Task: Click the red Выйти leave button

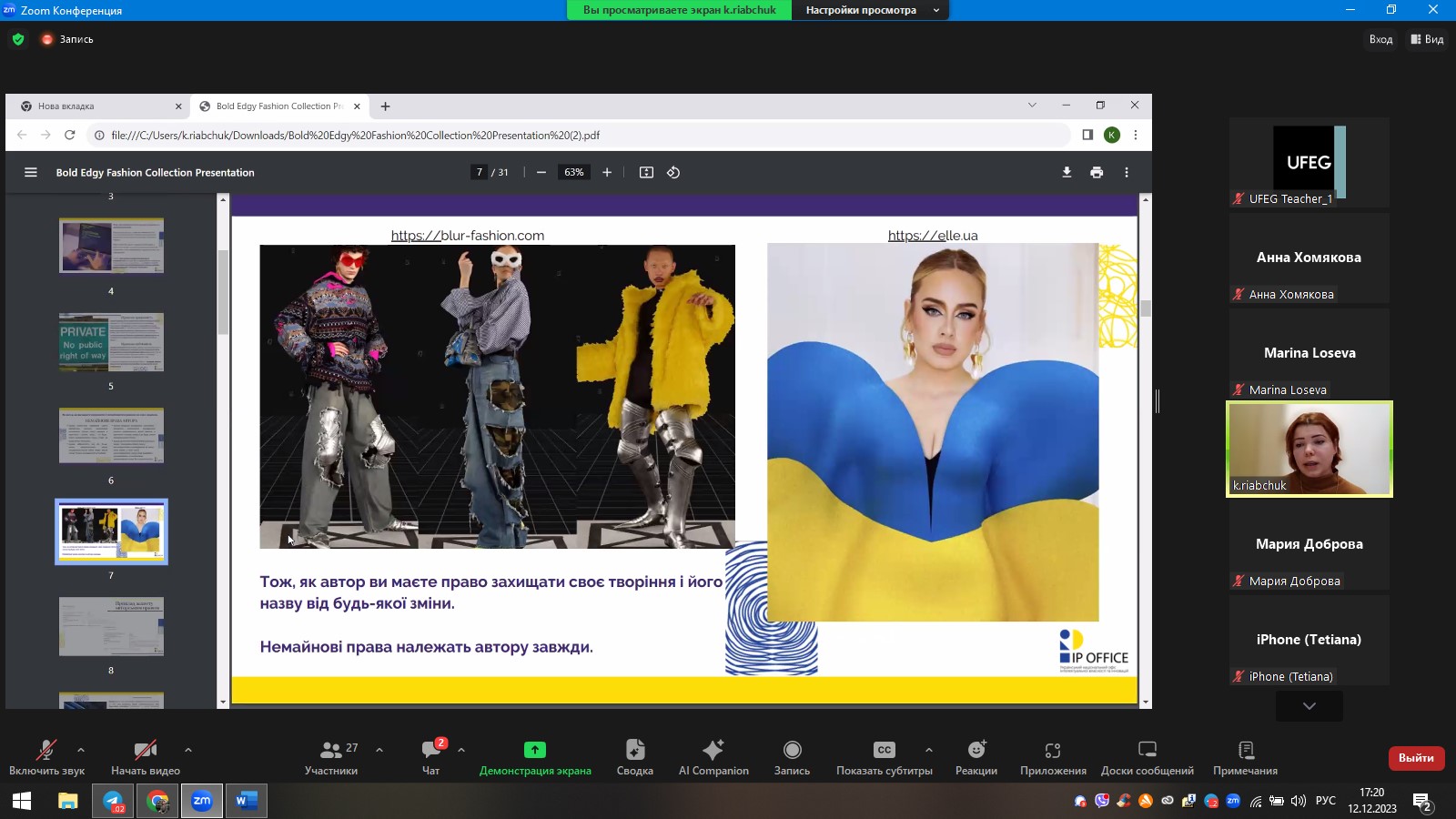Action: click(1416, 757)
